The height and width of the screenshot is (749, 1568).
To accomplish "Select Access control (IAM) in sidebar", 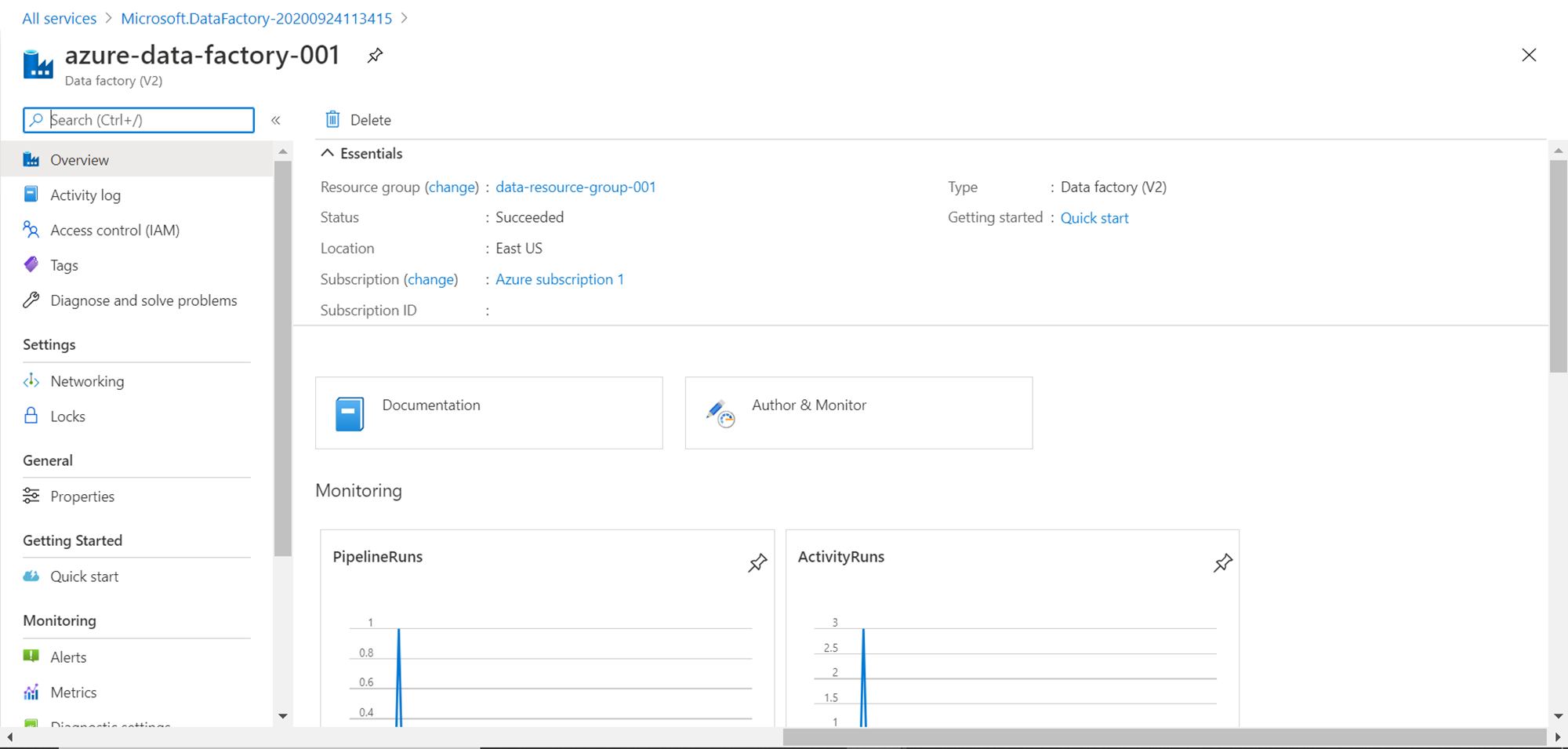I will [x=114, y=230].
